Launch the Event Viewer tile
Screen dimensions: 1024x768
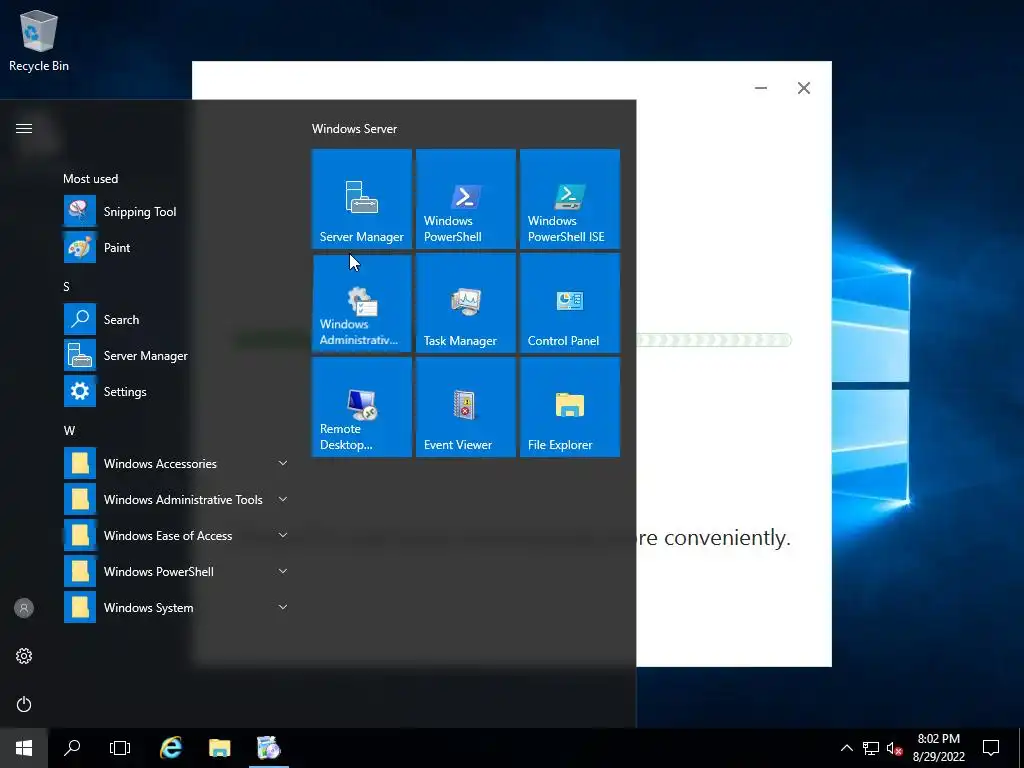point(466,407)
